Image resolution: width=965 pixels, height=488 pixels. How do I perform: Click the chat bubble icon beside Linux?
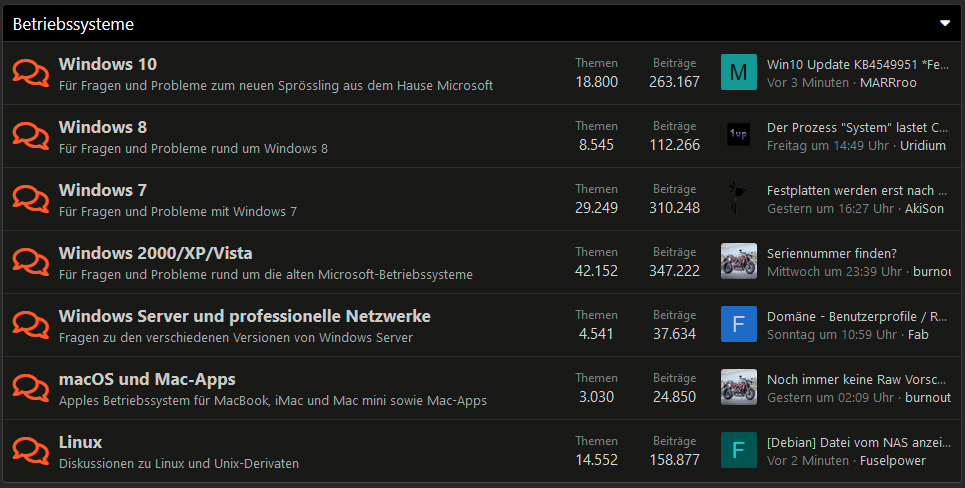click(31, 451)
